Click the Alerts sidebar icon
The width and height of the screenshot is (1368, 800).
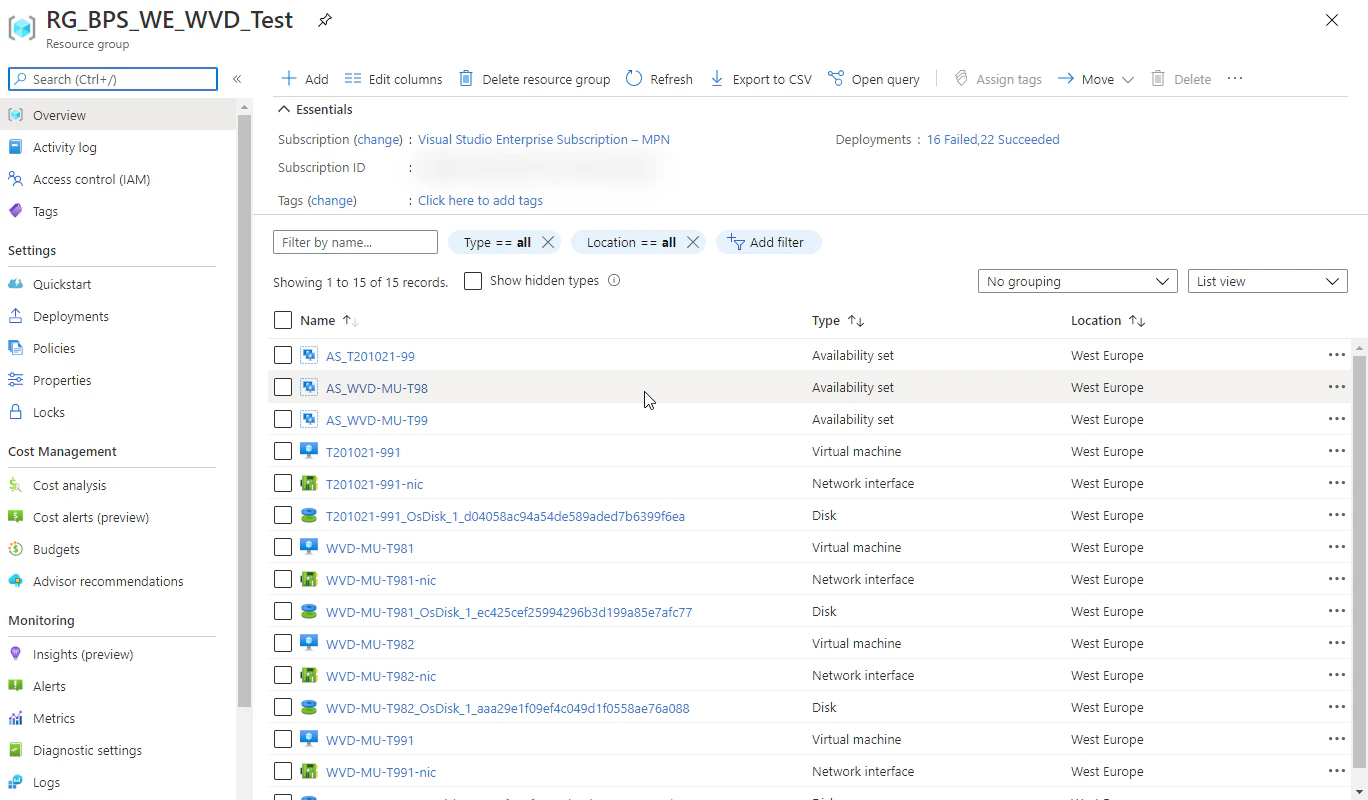pyautogui.click(x=15, y=686)
